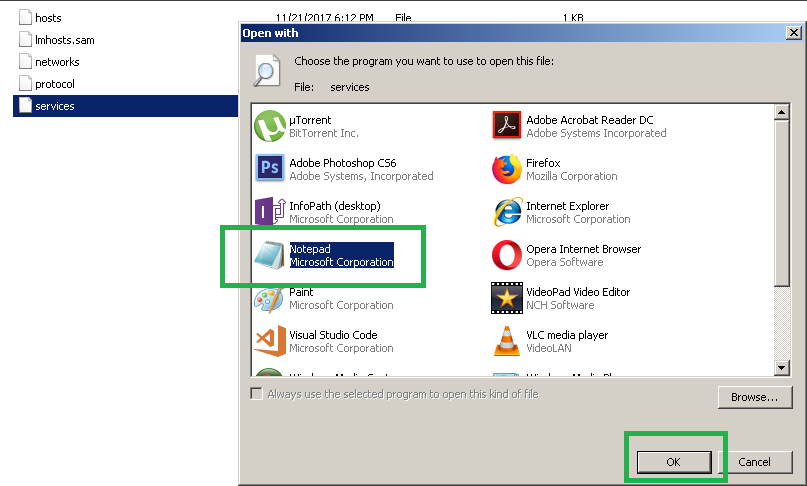The height and width of the screenshot is (486, 807).
Task: Click the lmhosts.sam file icon
Action: [x=25, y=39]
